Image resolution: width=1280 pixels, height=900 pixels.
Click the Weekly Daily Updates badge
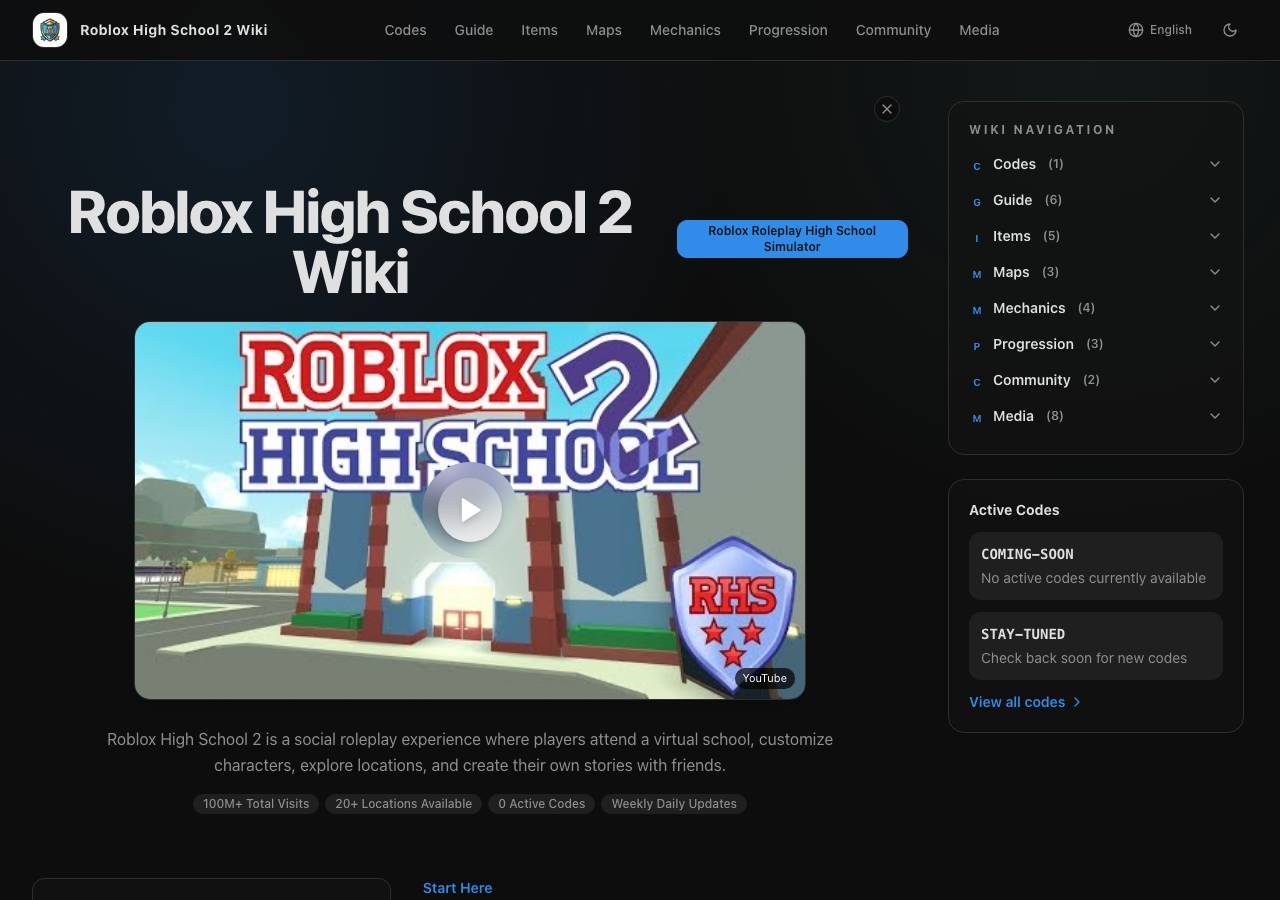[674, 804]
